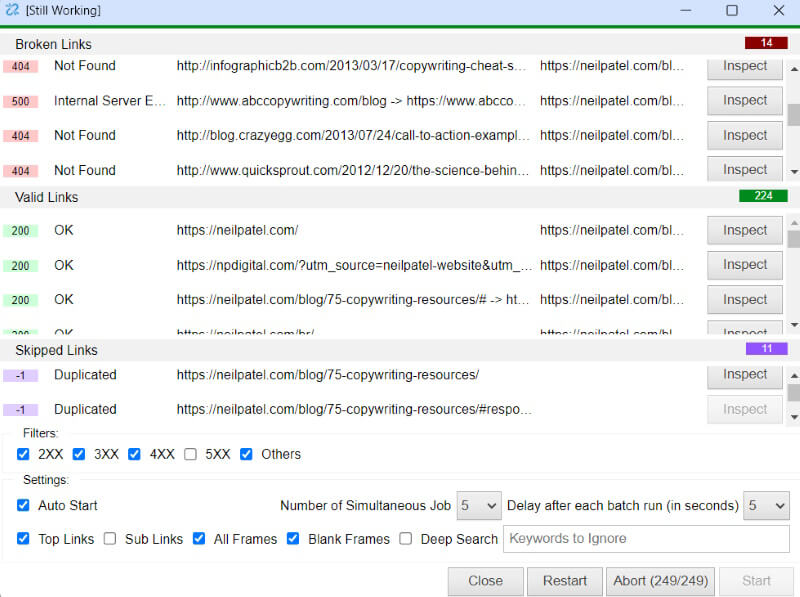This screenshot has height=597, width=800.
Task: Open Delay after each batch run dropdown
Action: pos(766,506)
